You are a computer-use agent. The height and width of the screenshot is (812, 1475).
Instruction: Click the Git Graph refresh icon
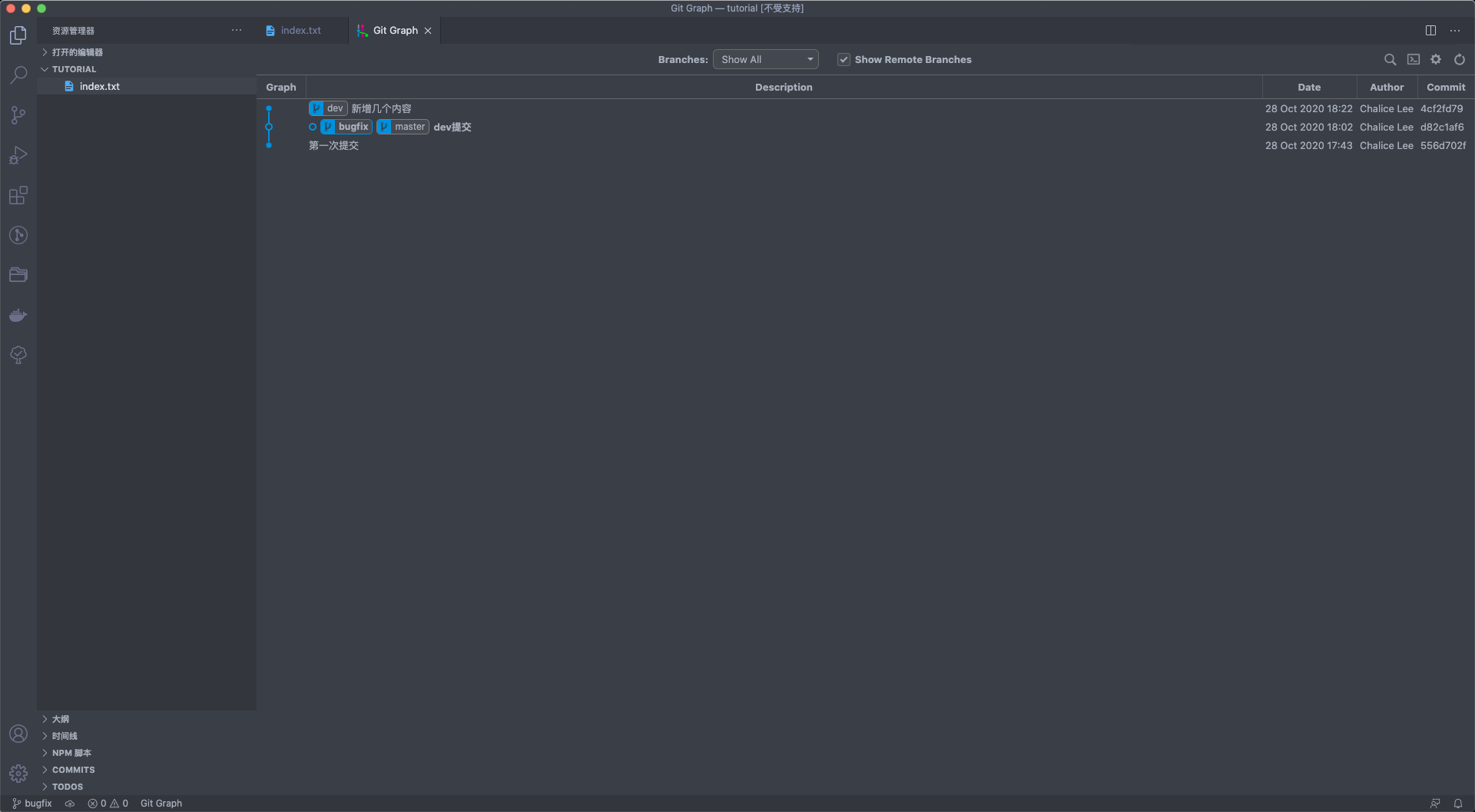(1460, 59)
